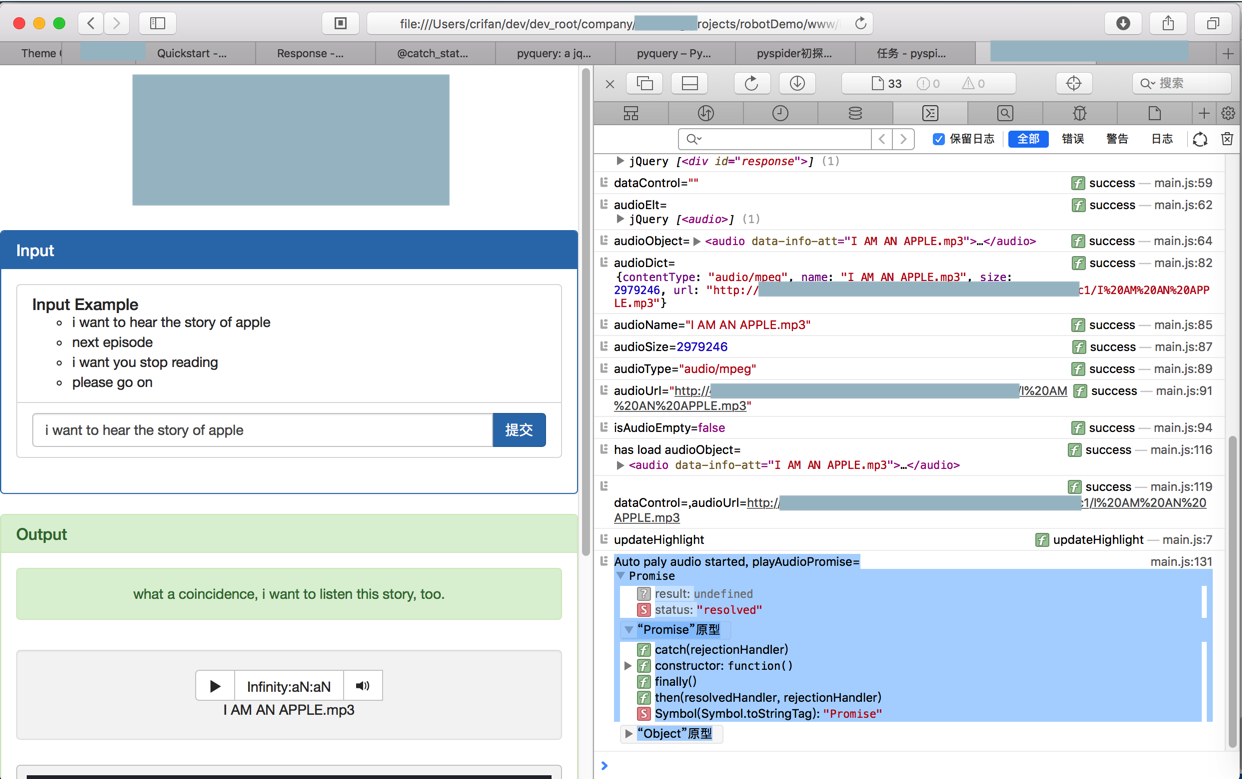Mute the audio player speaker button
Screen dimensions: 1242x779
tap(363, 686)
